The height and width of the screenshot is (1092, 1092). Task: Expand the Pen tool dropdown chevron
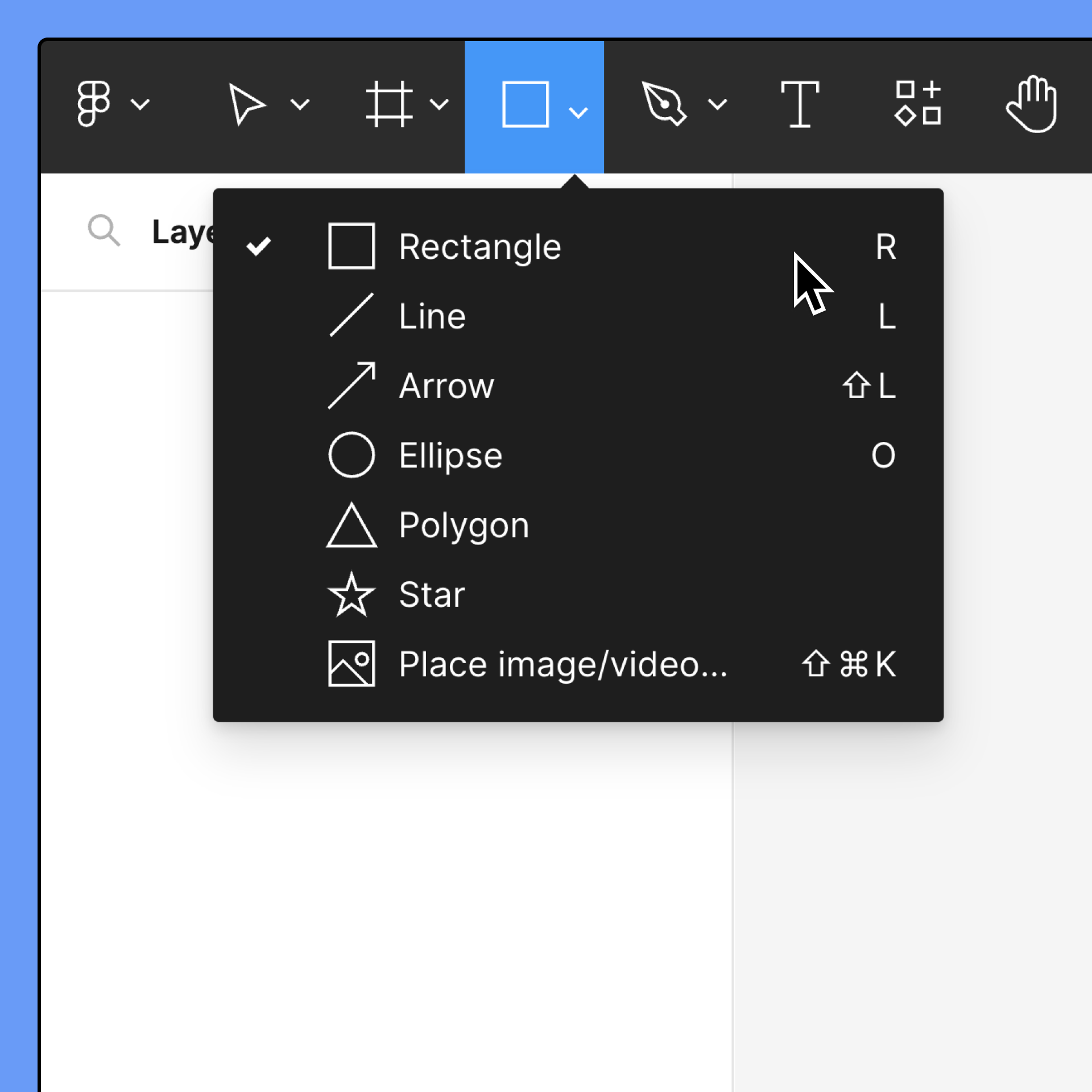pyautogui.click(x=718, y=104)
